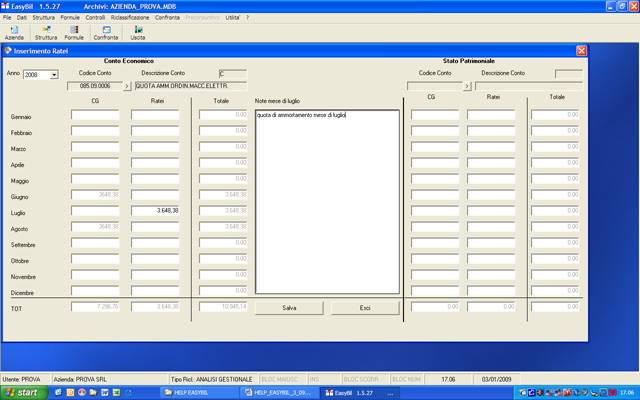
Task: Click the Confronta toolbar icon
Action: [x=106, y=33]
